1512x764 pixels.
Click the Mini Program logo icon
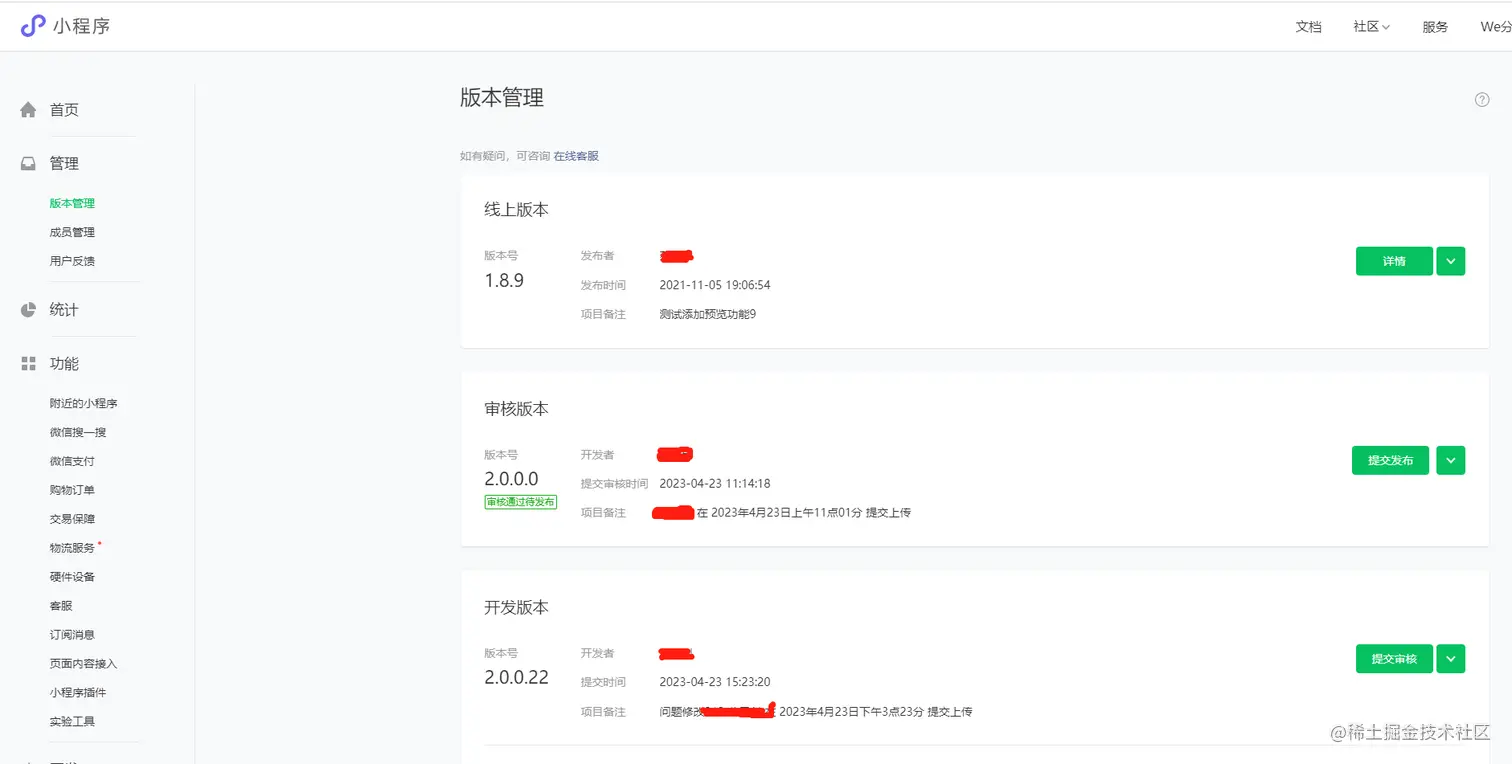tap(33, 26)
